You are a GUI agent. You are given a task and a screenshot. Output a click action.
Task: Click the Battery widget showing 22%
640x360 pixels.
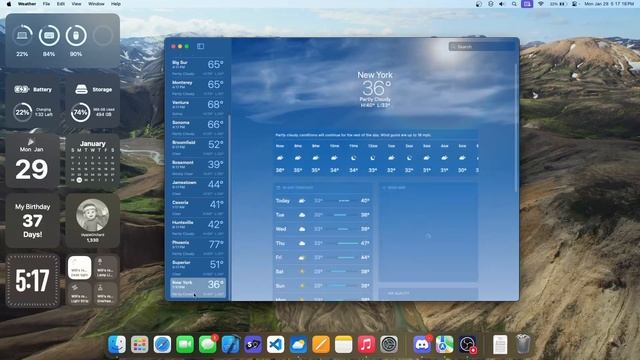(32, 102)
